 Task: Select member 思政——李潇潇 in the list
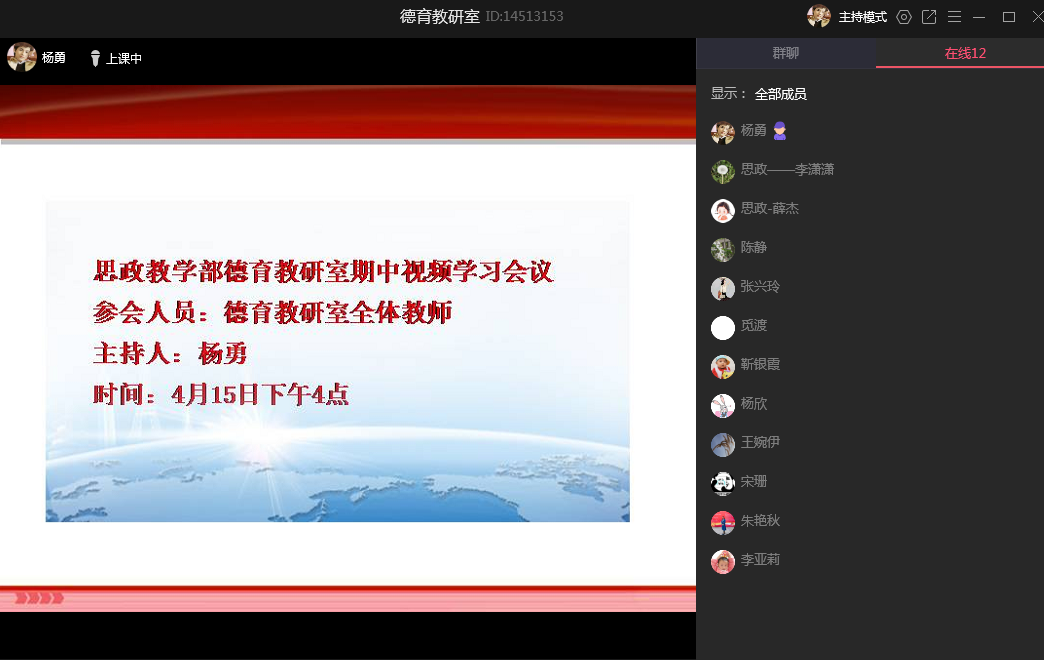pyautogui.click(x=786, y=170)
